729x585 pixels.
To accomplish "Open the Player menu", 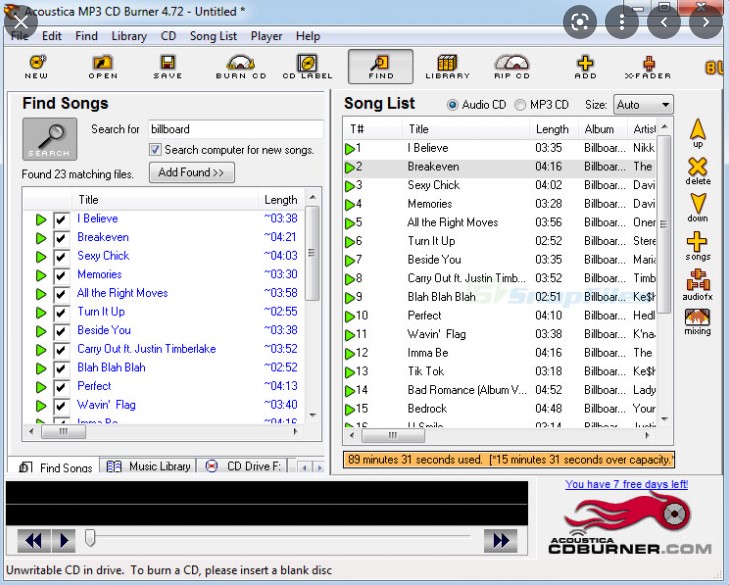I will (x=266, y=36).
